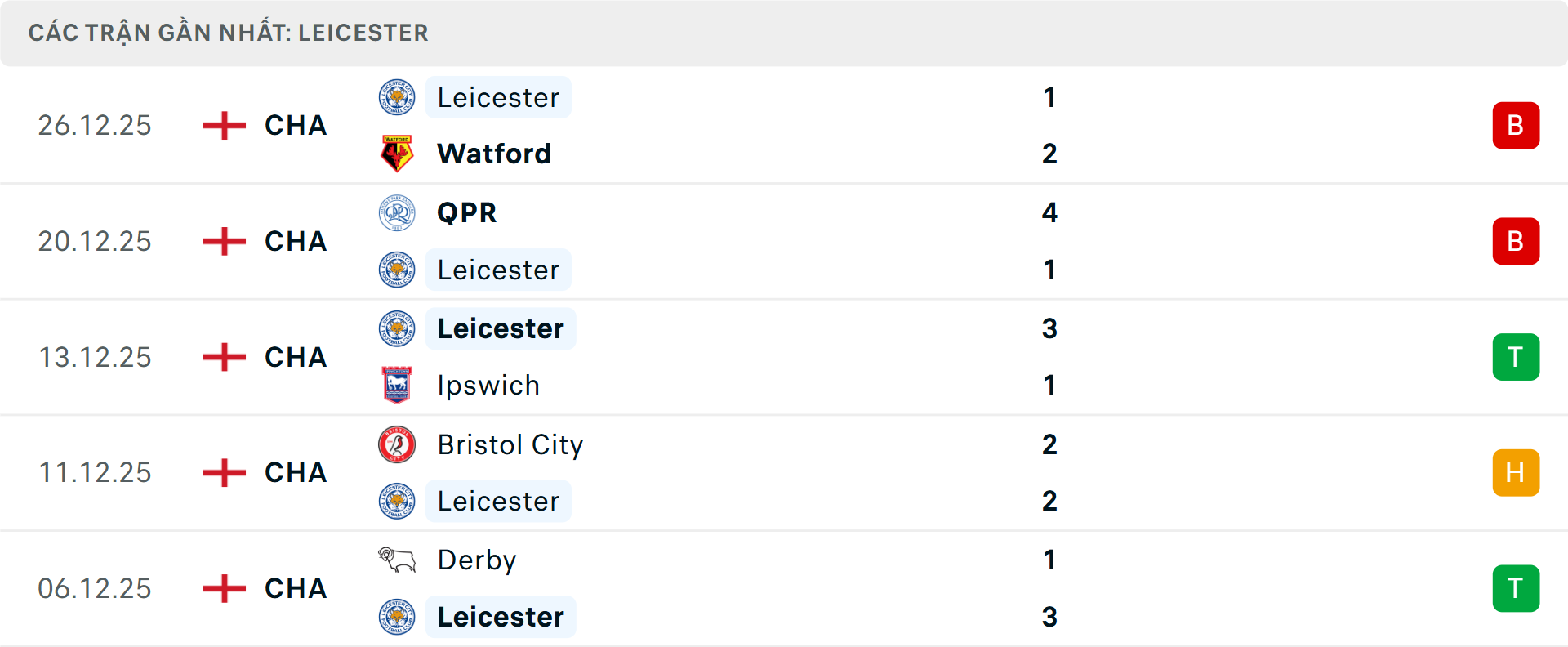Click the QPR club crest
This screenshot has height=647, width=1568.
(397, 213)
